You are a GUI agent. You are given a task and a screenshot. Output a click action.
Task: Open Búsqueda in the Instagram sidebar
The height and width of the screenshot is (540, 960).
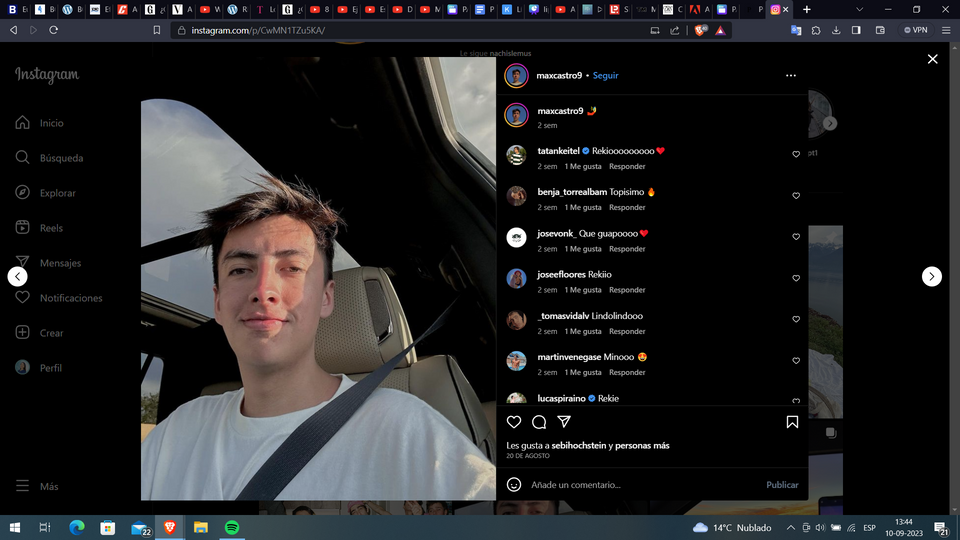[61, 158]
